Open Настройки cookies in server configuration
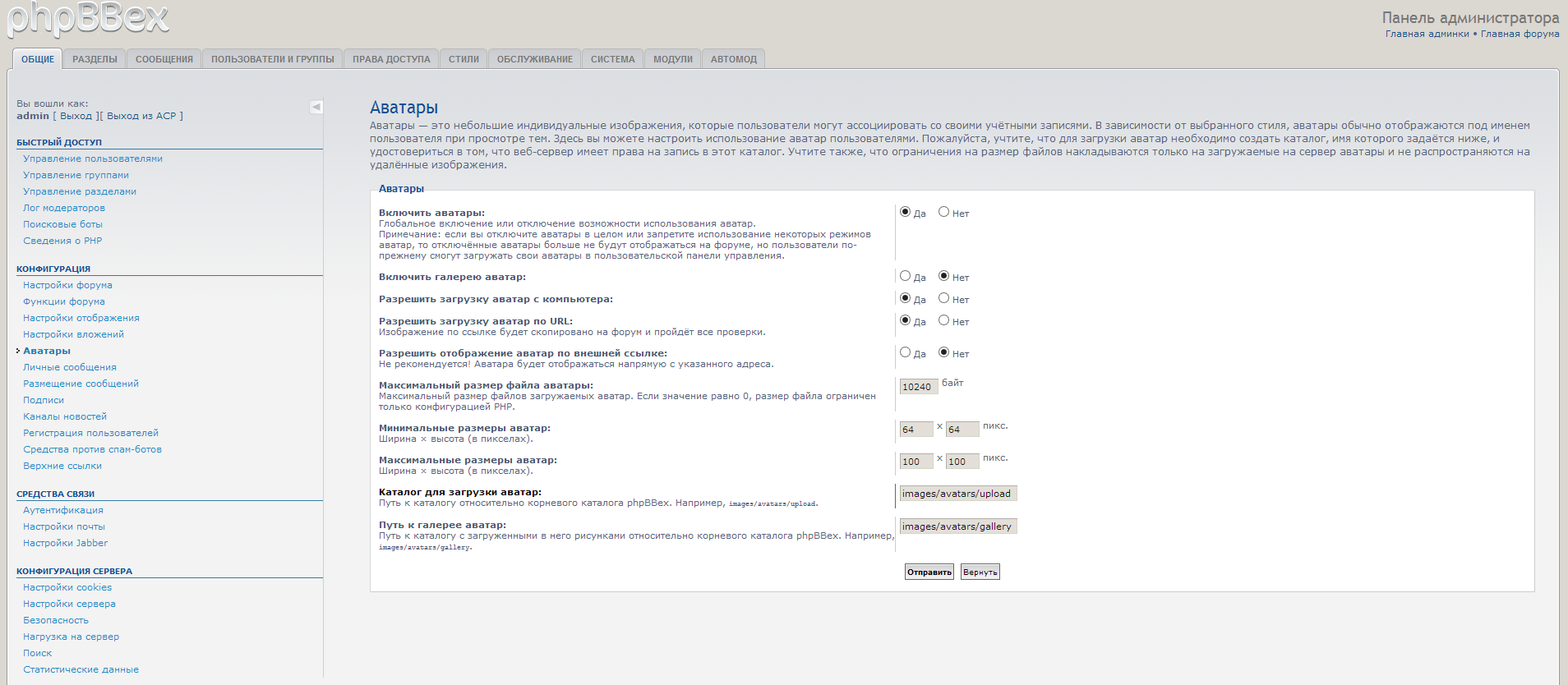 67,587
